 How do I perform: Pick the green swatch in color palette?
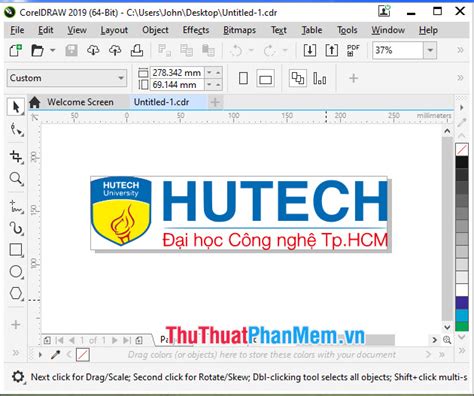coord(462,326)
